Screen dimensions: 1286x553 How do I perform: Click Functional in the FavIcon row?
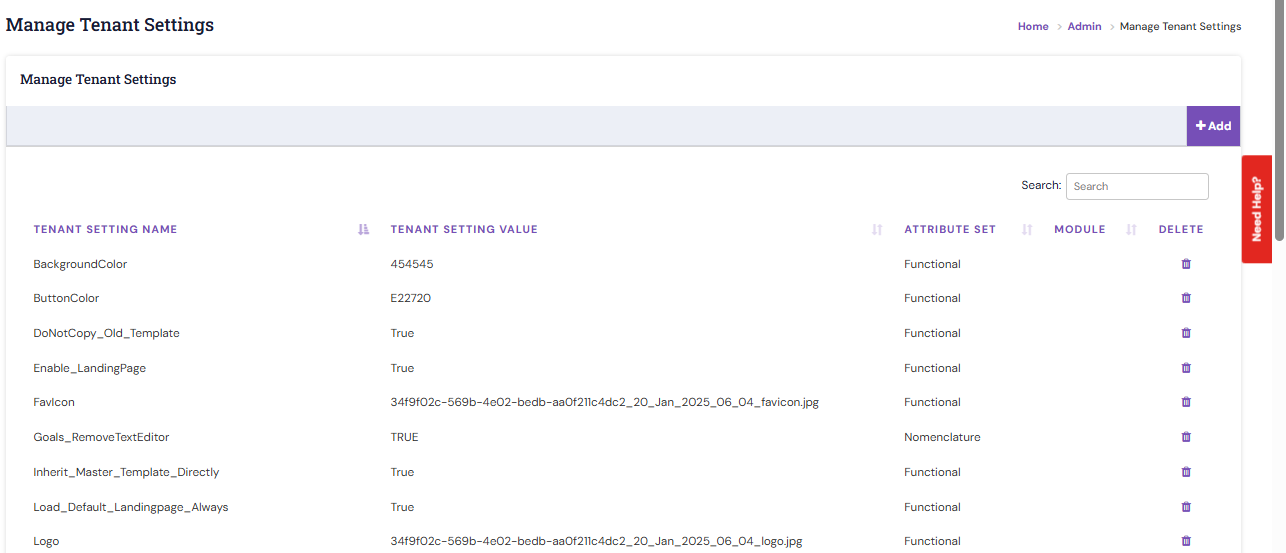pyautogui.click(x=932, y=402)
